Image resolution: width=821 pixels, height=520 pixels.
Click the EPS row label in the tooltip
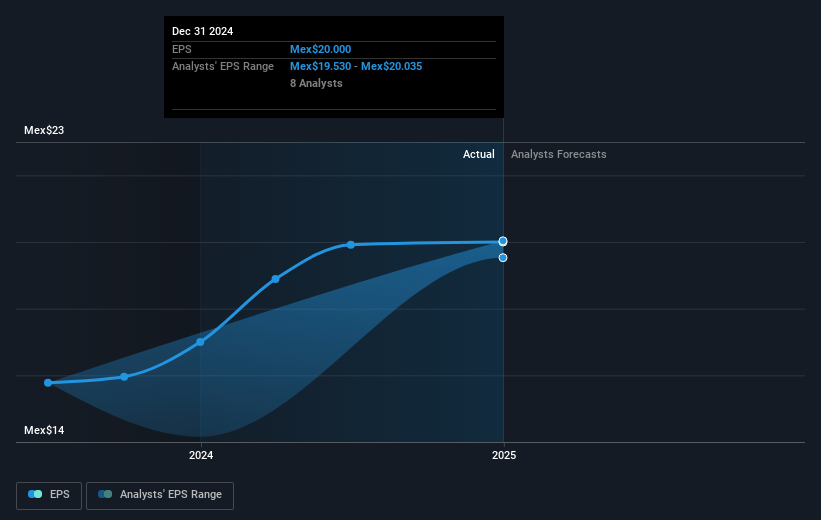point(182,49)
